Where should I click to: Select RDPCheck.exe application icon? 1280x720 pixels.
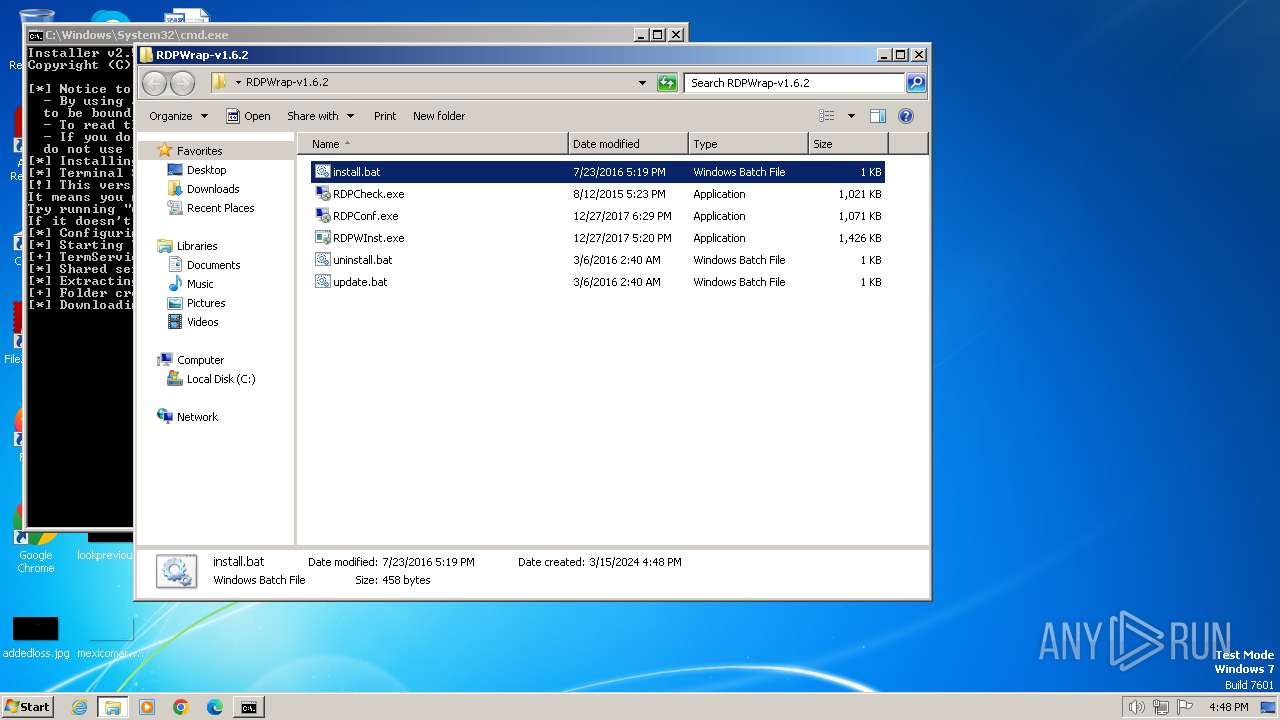(x=323, y=194)
